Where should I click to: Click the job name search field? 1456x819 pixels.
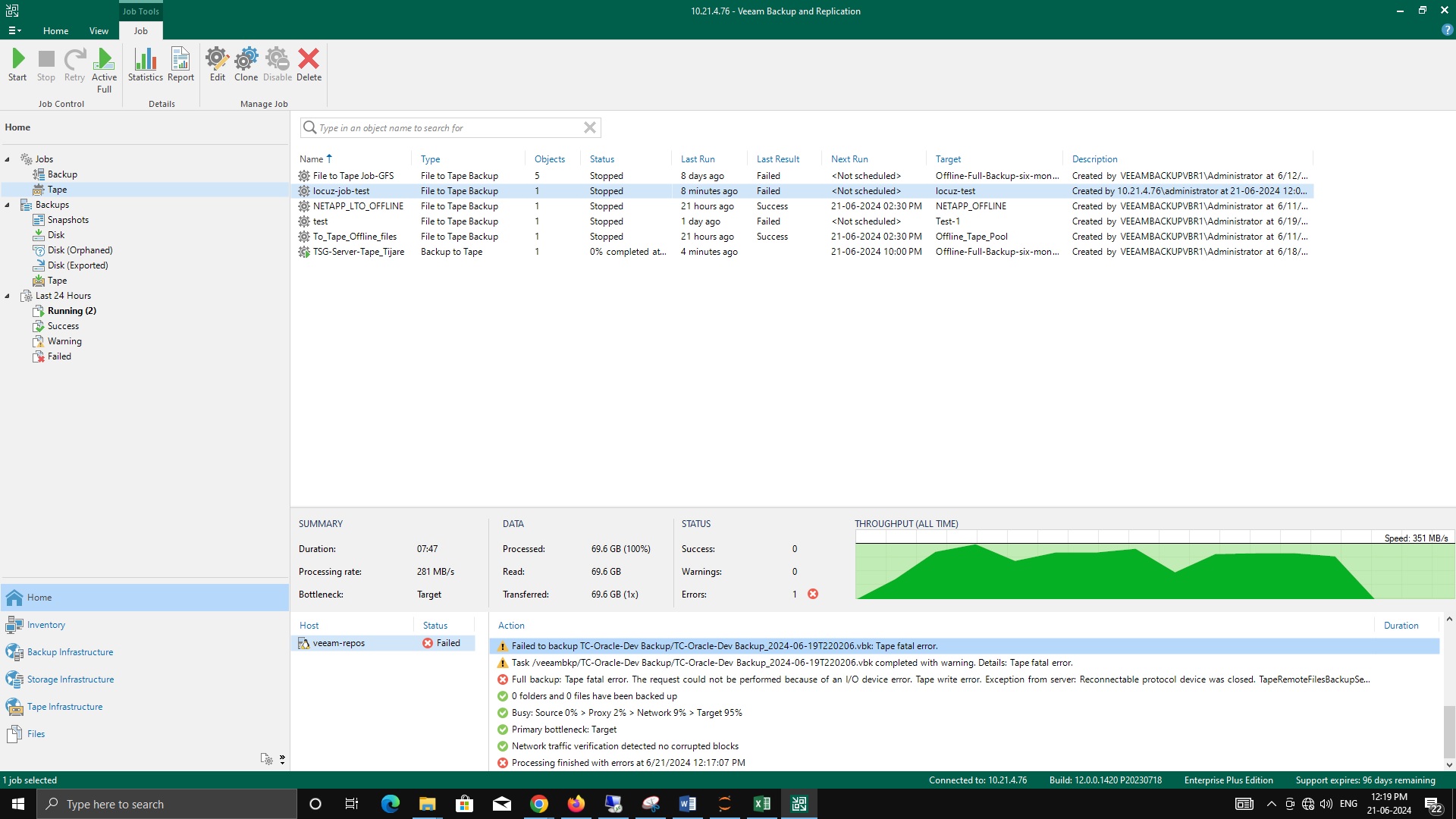click(x=447, y=127)
